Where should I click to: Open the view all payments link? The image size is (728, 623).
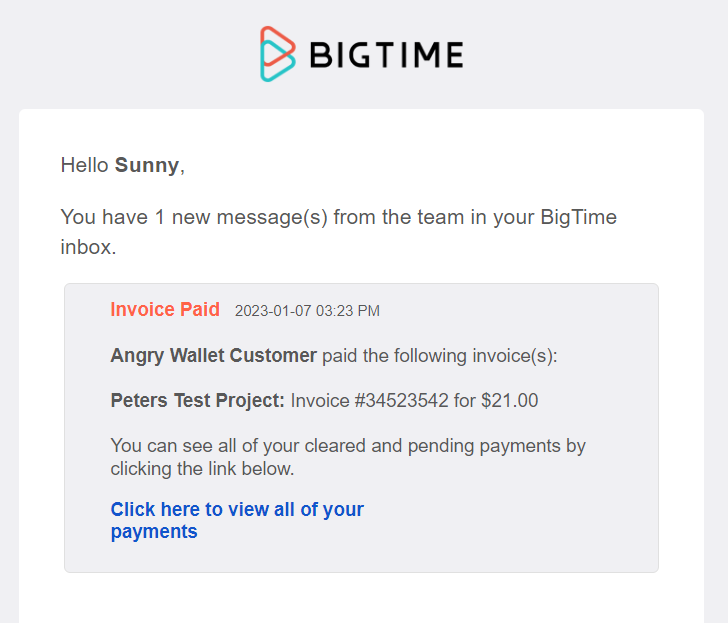[x=237, y=520]
